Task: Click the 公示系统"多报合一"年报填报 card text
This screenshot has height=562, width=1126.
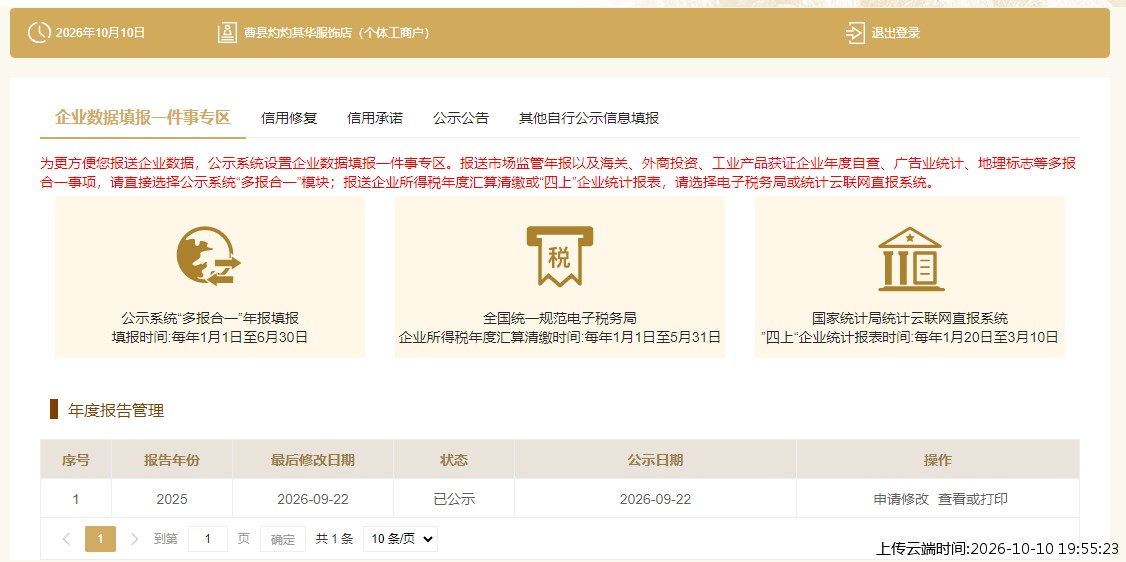Action: (x=210, y=318)
